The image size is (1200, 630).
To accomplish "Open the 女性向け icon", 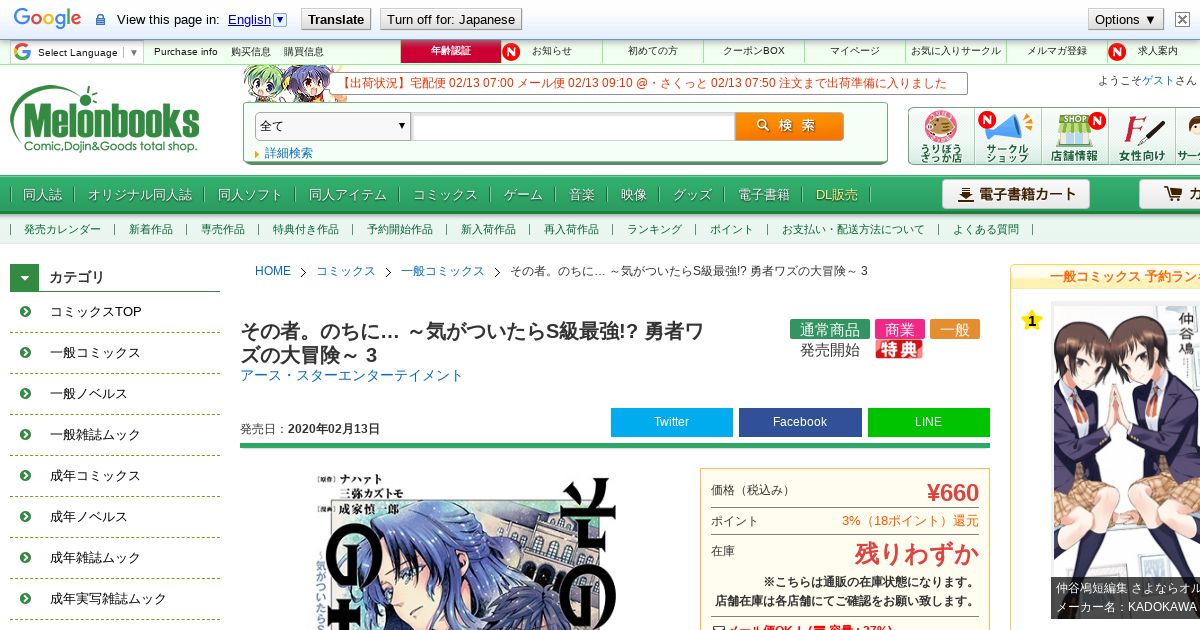I will point(1141,136).
